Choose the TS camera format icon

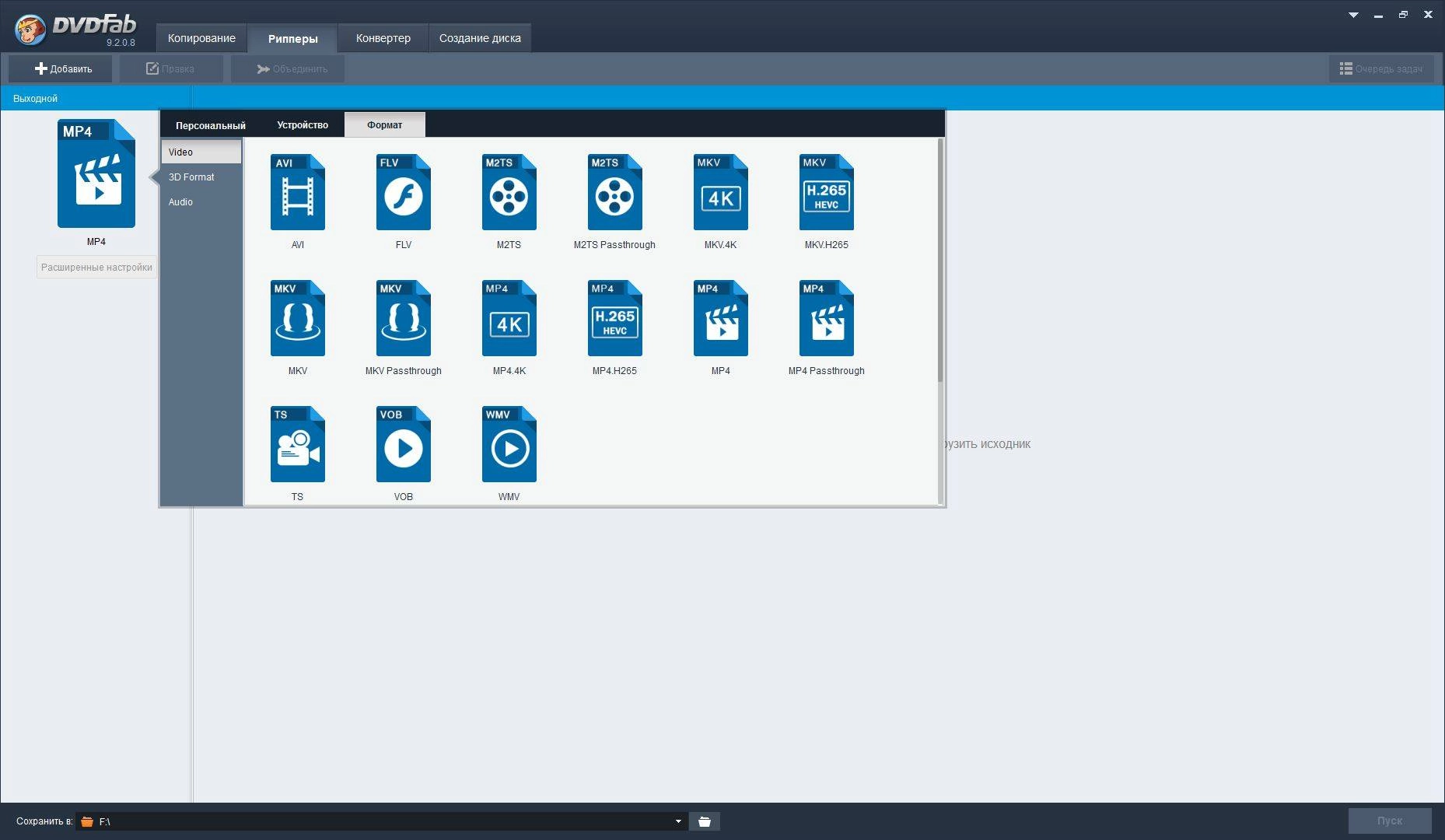pyautogui.click(x=298, y=444)
